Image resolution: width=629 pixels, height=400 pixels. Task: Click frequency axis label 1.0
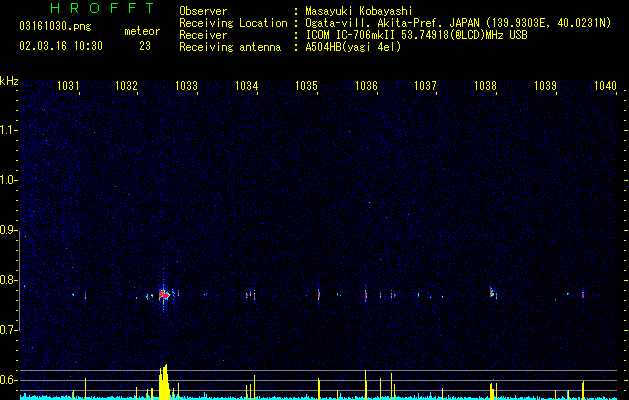pyautogui.click(x=9, y=180)
